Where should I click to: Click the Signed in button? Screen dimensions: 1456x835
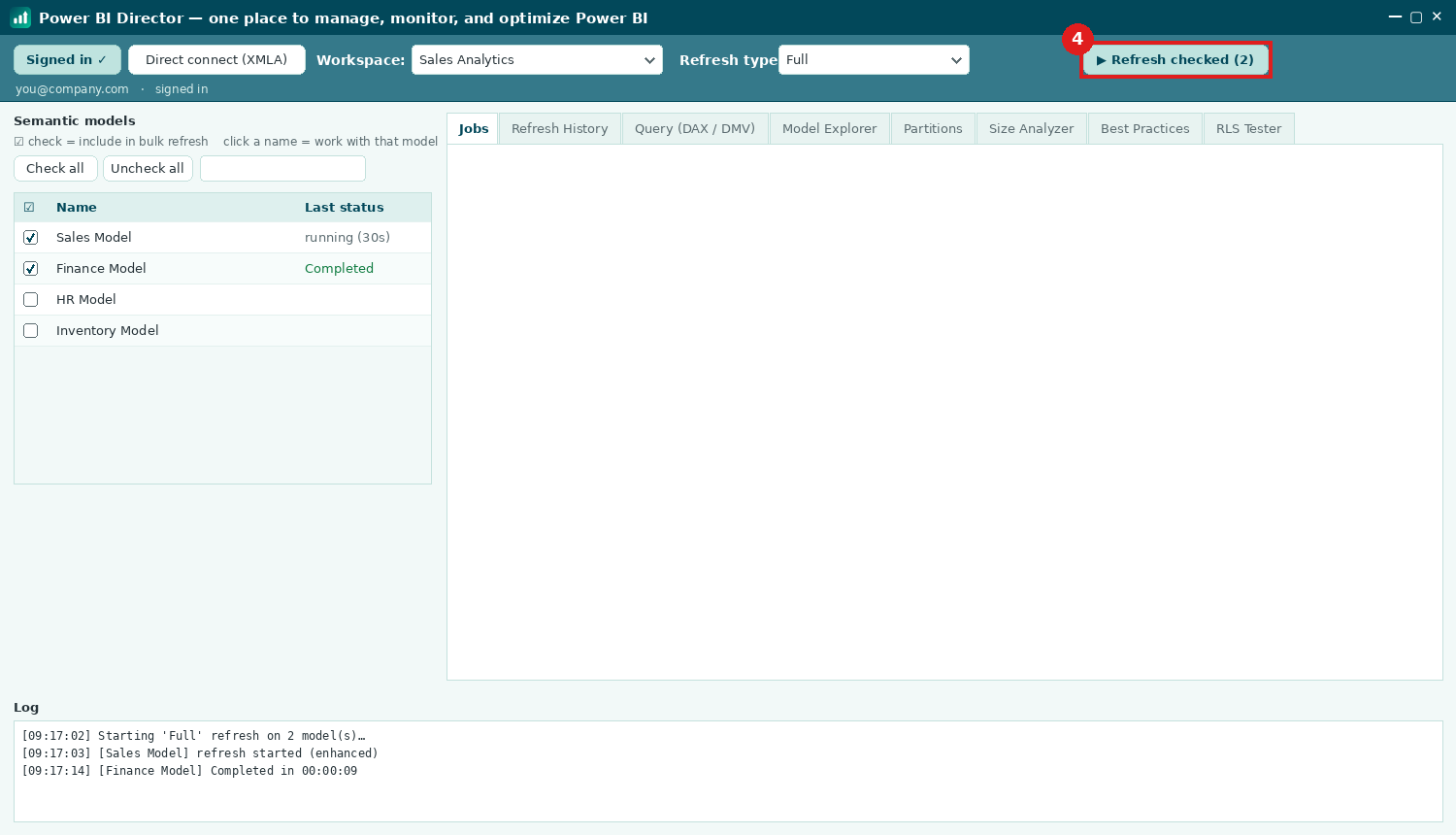coord(67,60)
